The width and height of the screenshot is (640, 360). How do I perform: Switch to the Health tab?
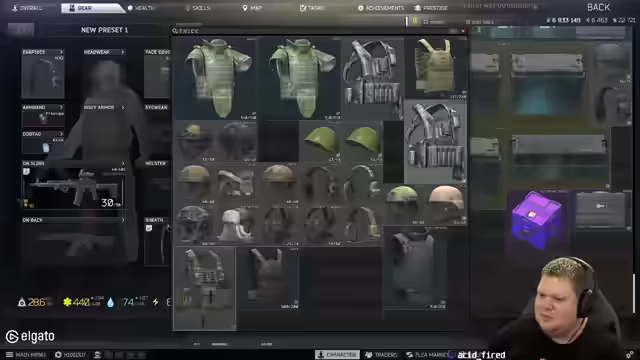tap(141, 8)
